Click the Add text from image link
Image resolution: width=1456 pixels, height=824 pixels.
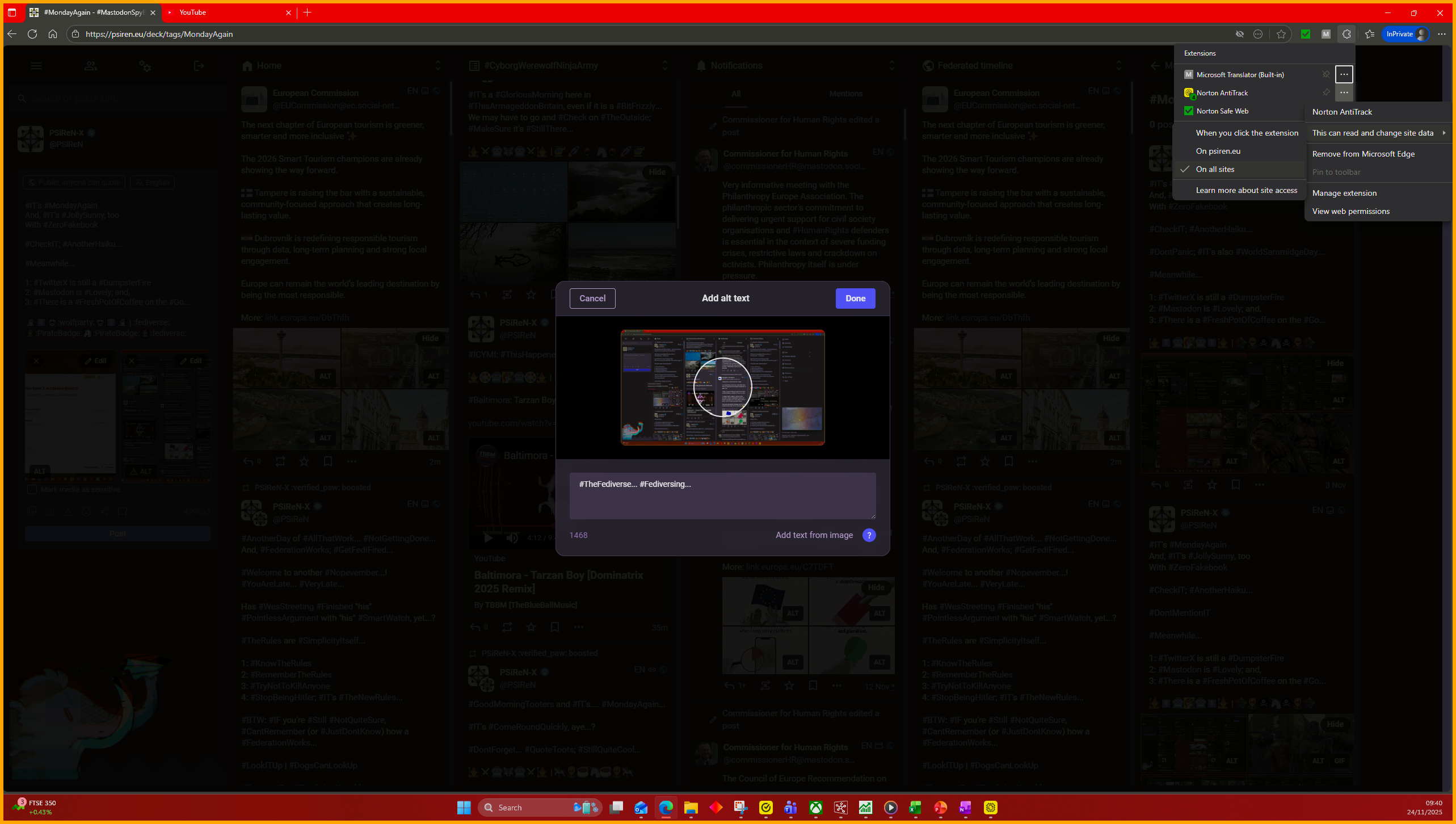tap(814, 535)
